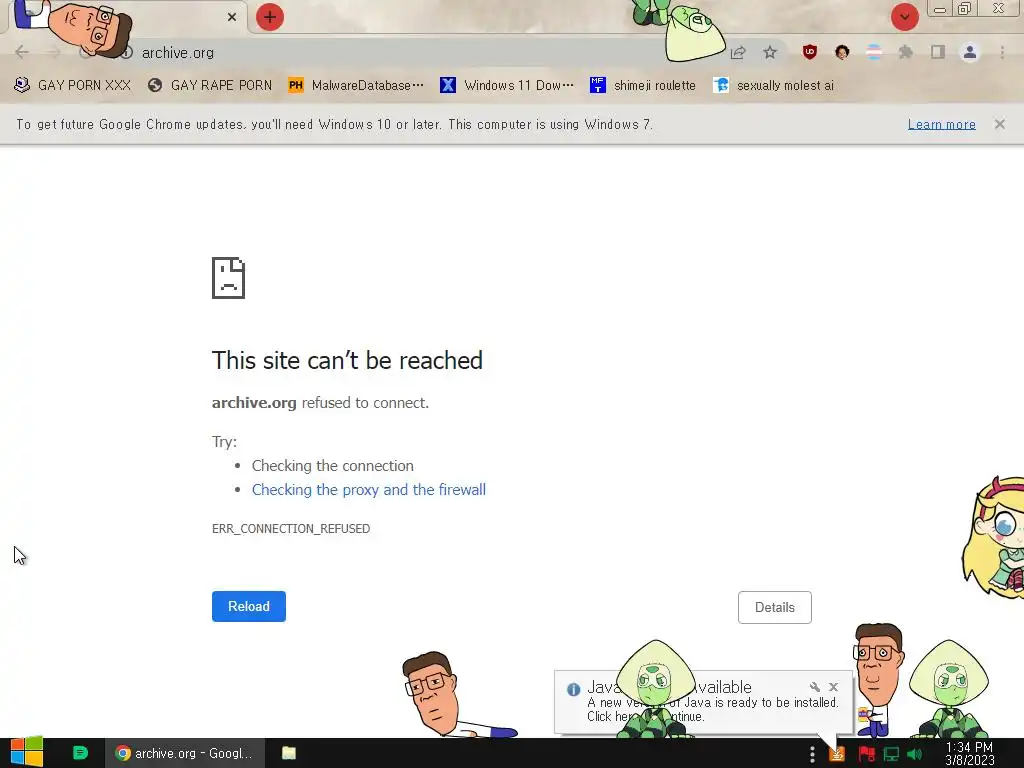Open the Windows Start menu

(x=27, y=752)
